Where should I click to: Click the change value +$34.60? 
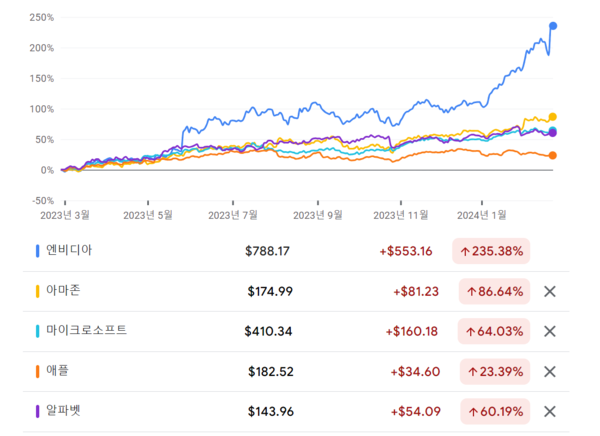coord(415,372)
